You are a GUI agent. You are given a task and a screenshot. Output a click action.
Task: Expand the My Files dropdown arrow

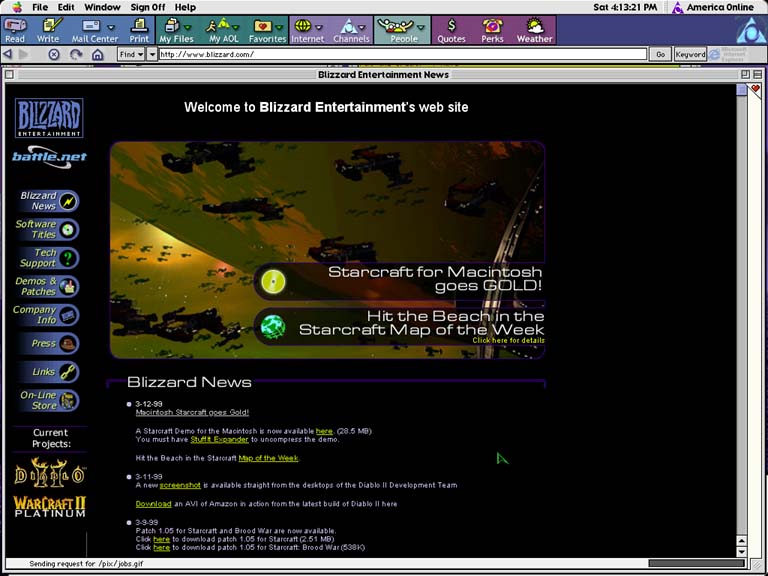187,26
